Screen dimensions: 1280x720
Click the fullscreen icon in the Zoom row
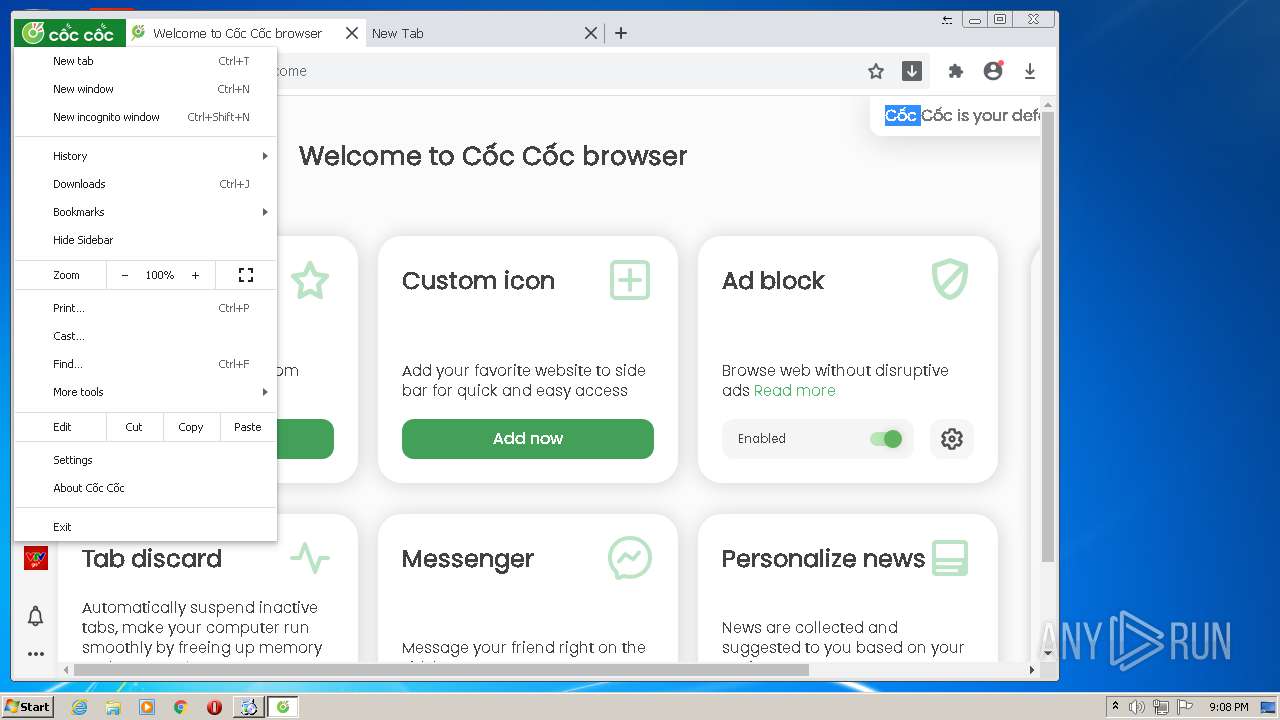click(x=246, y=275)
